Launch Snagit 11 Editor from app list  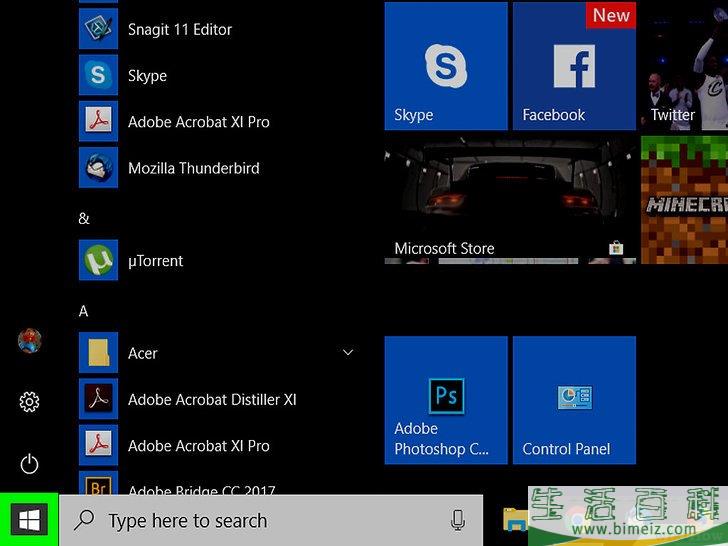[180, 30]
